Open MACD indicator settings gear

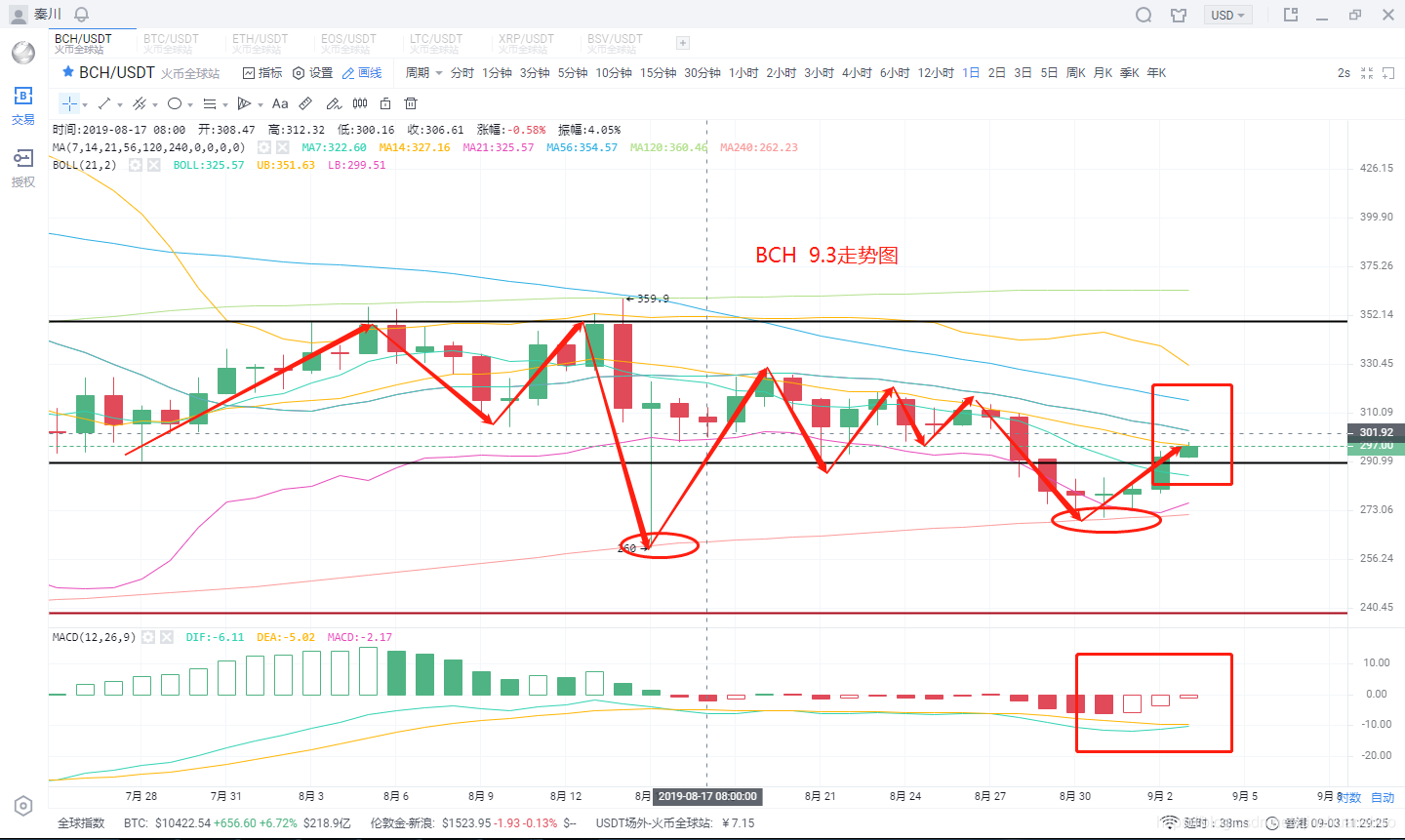click(148, 637)
